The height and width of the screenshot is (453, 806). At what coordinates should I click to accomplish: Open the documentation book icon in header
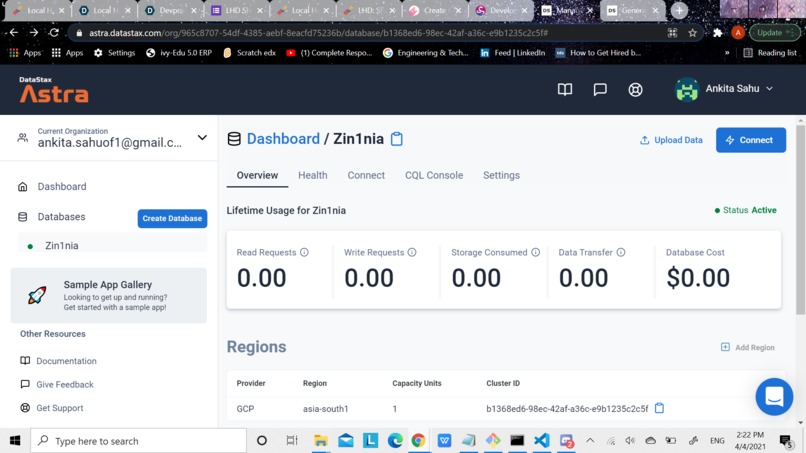[564, 89]
